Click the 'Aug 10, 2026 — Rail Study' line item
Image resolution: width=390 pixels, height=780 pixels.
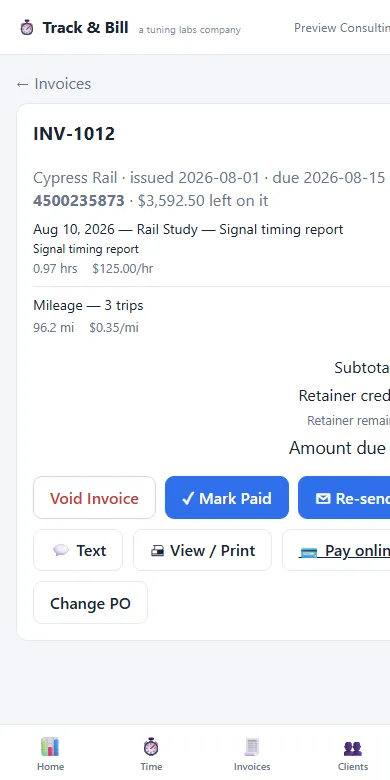(x=188, y=229)
